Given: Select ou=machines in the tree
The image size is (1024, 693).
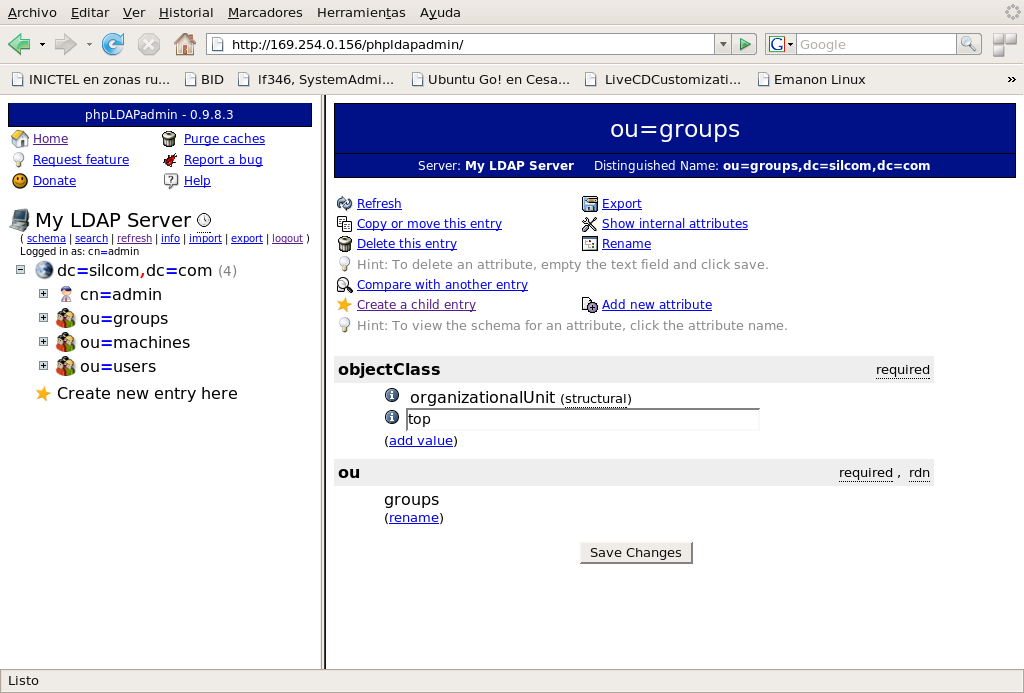Looking at the screenshot, I should coord(134,342).
